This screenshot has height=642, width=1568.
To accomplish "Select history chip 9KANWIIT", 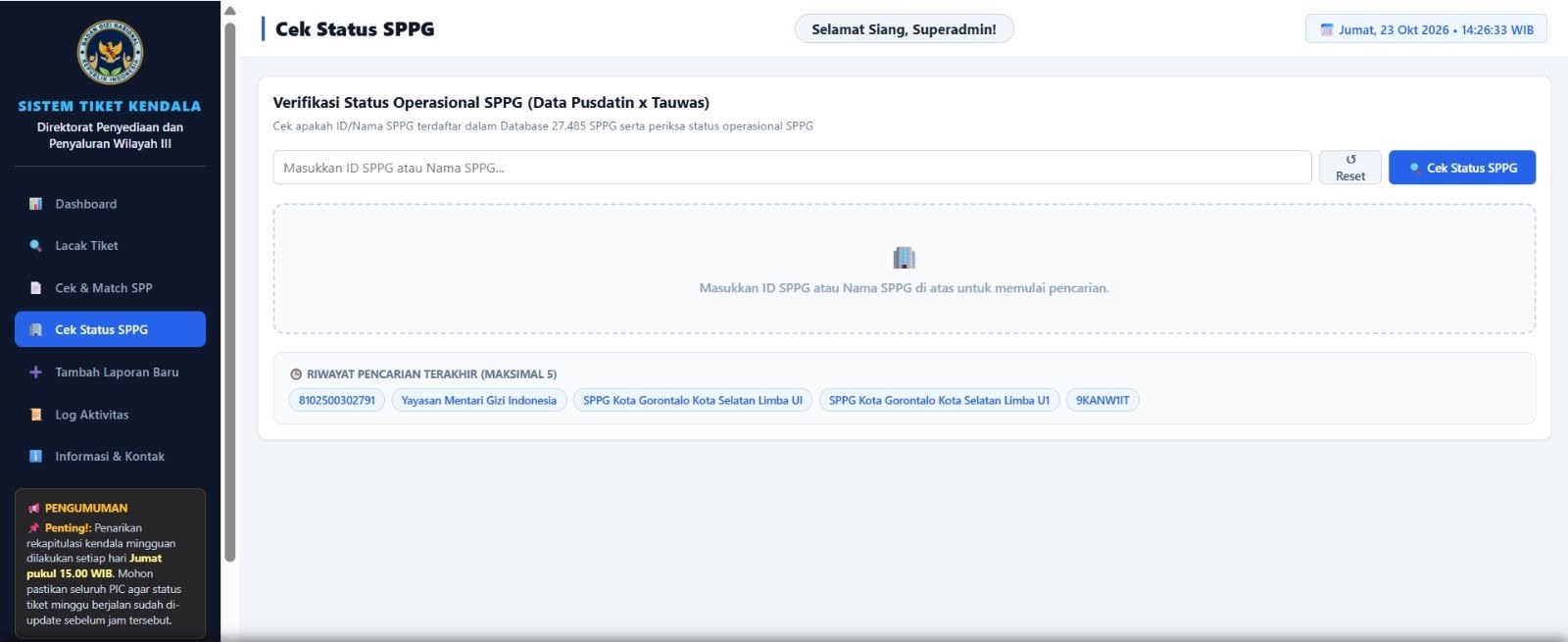I will [1102, 400].
